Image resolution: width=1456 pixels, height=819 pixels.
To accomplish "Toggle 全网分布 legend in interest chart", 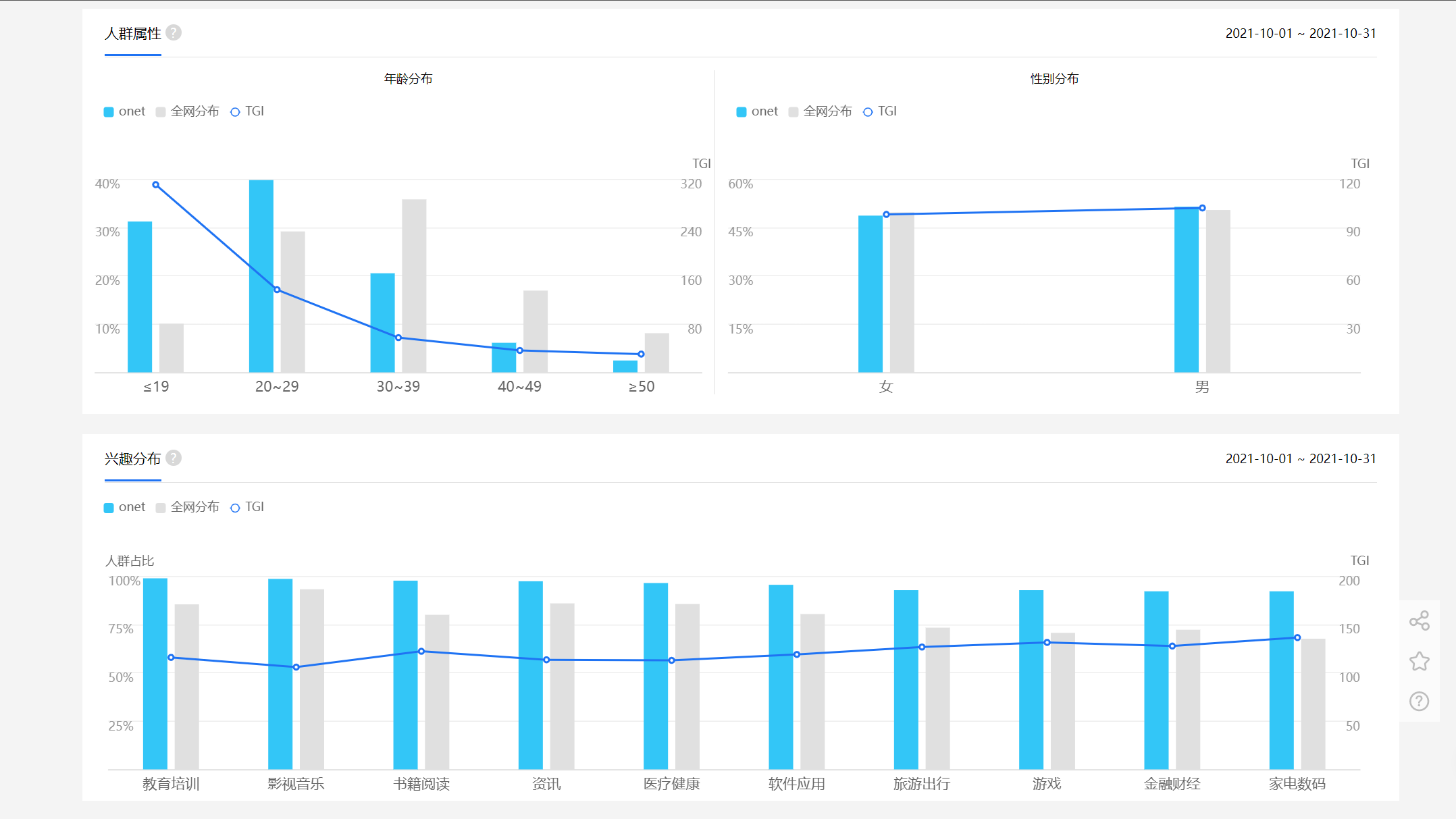I will pos(187,507).
